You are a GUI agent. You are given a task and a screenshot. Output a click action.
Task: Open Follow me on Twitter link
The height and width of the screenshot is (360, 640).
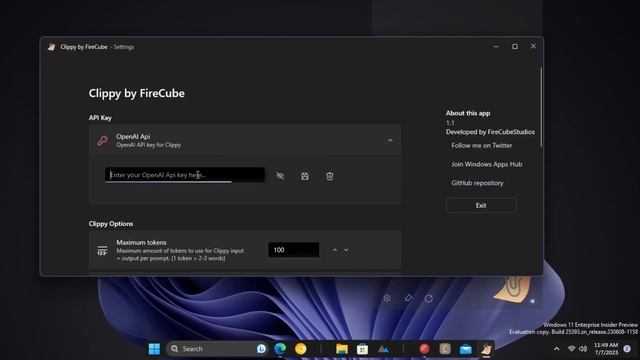[481, 145]
